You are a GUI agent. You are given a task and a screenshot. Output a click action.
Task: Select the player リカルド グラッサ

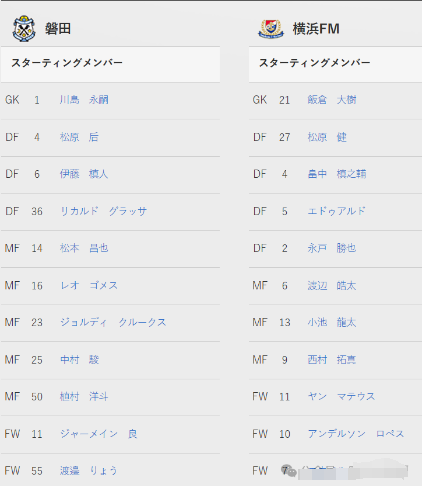[103, 211]
